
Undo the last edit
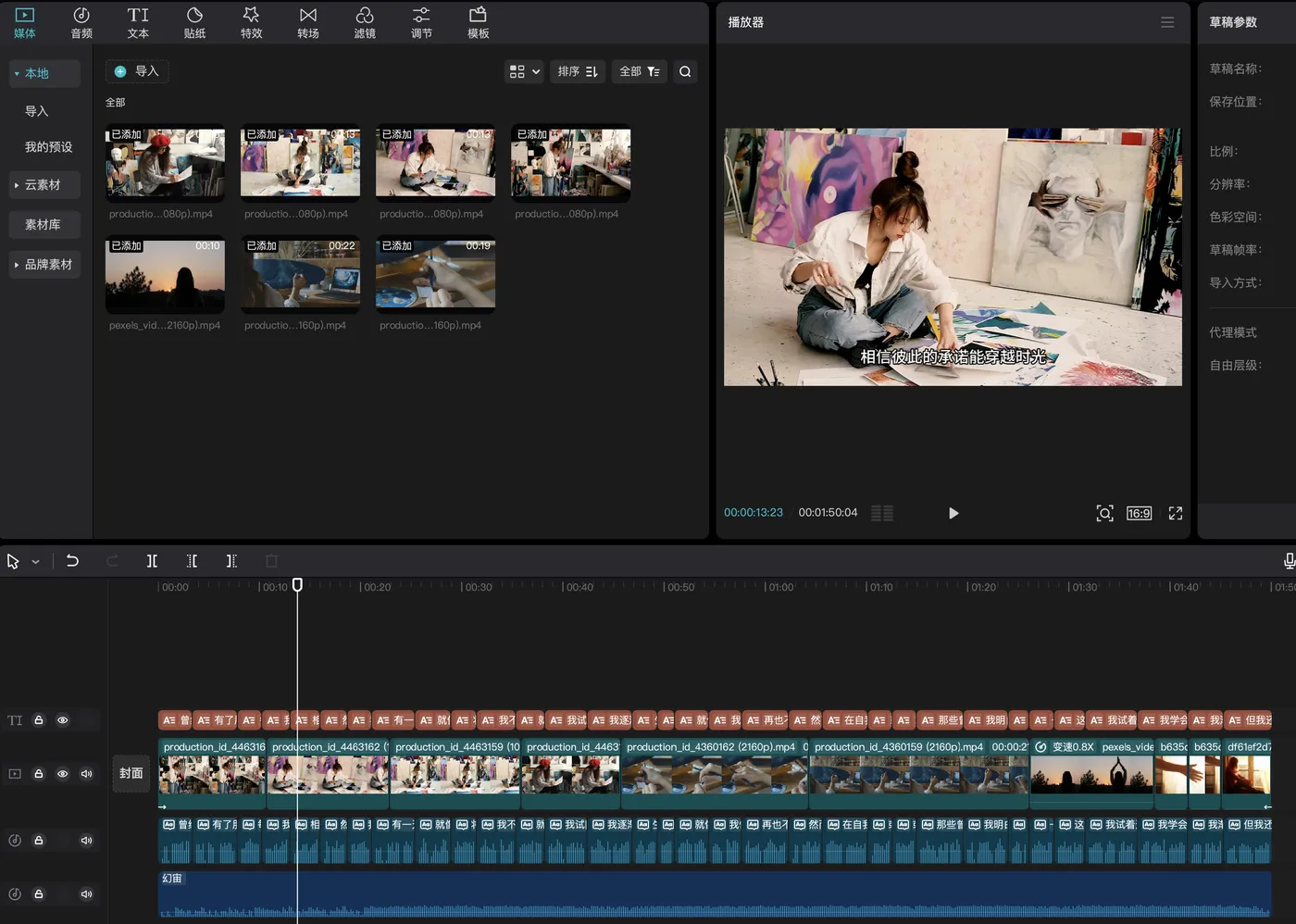pos(72,561)
